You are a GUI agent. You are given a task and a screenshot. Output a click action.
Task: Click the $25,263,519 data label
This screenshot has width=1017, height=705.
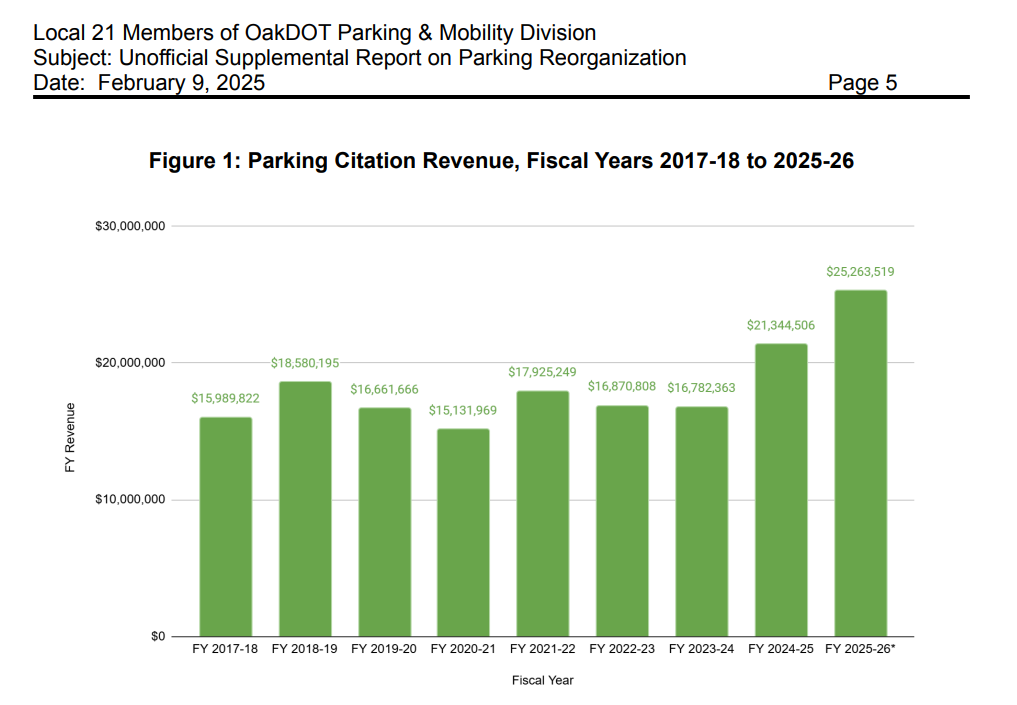pyautogui.click(x=860, y=271)
